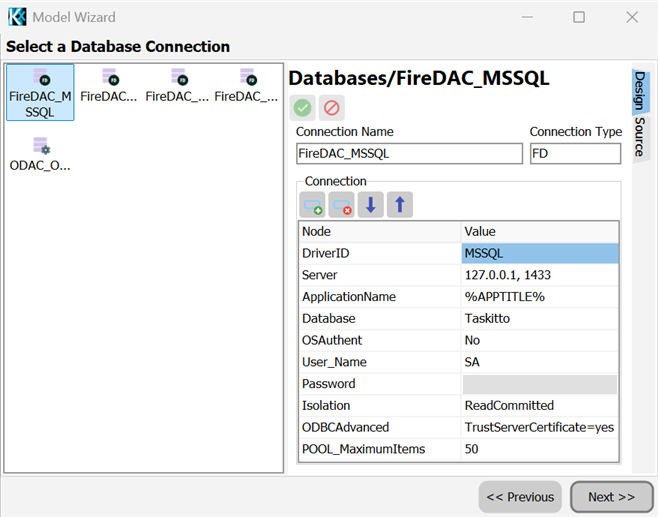Select the User_Name node row
The image size is (658, 517).
pos(380,362)
